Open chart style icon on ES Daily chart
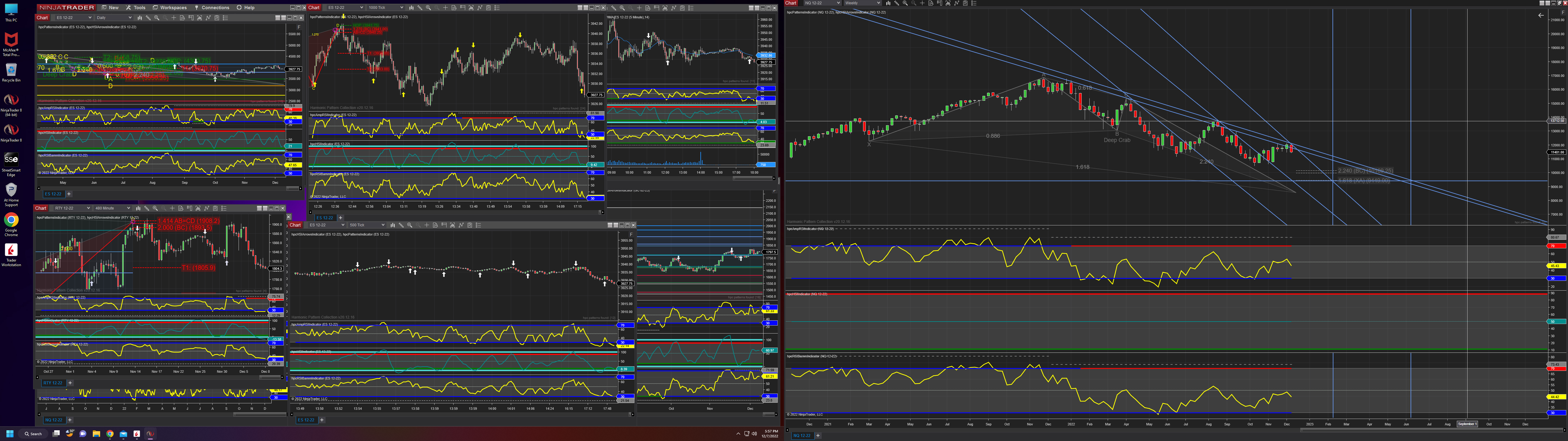 tap(140, 18)
